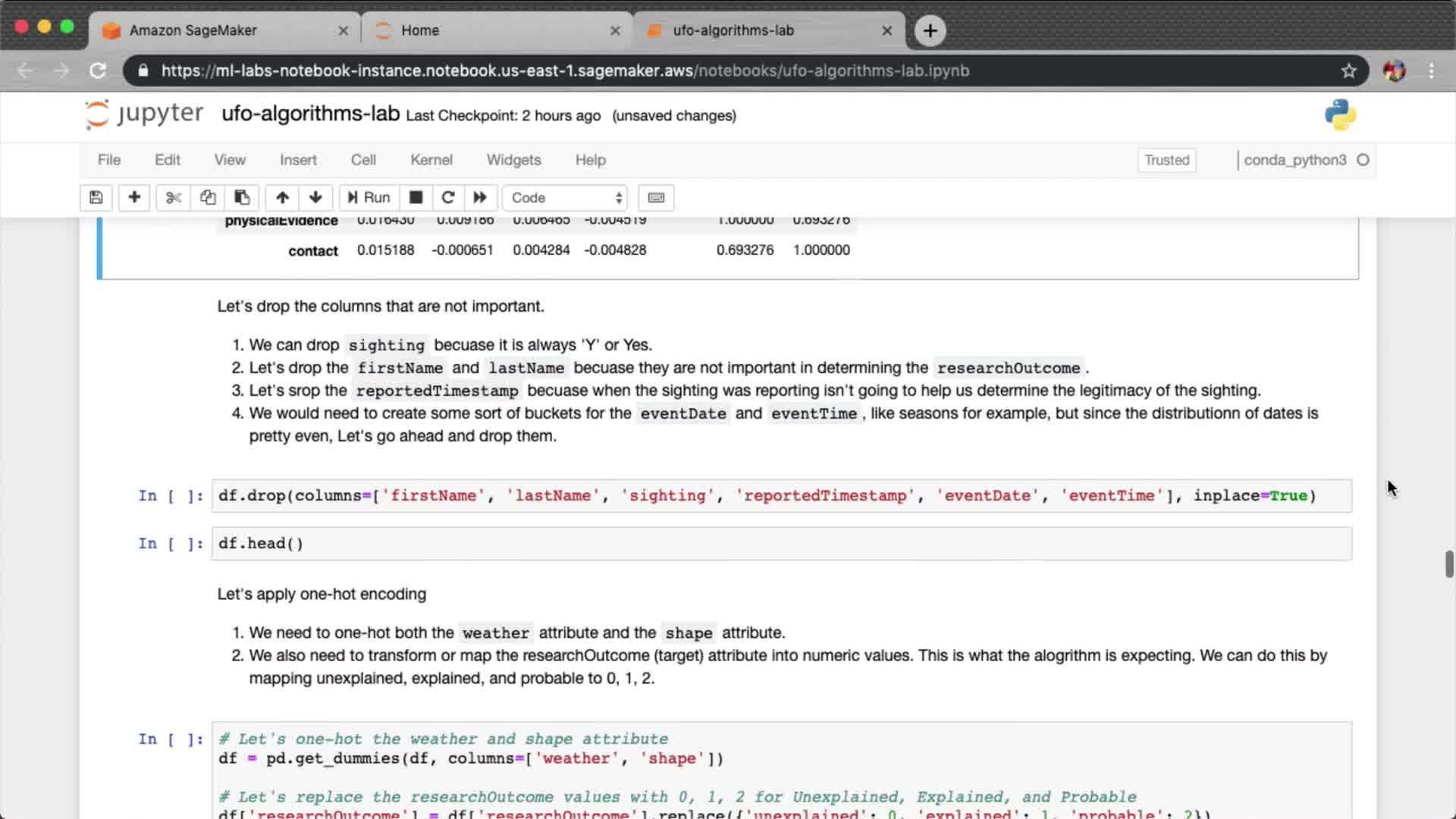Move selected cell down arrow
Screen dimensions: 1456x819
(x=315, y=198)
